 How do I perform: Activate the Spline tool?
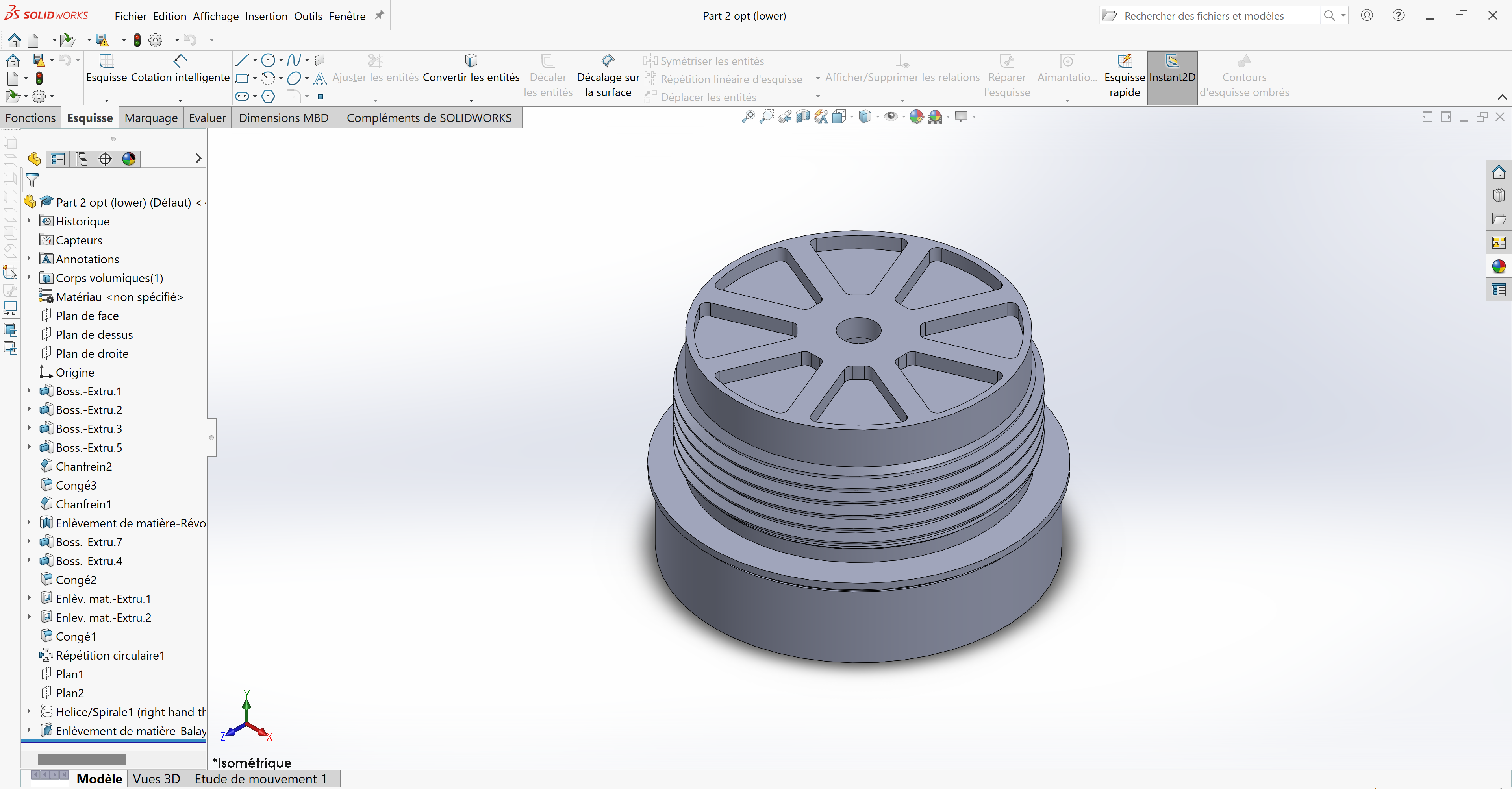(x=294, y=60)
